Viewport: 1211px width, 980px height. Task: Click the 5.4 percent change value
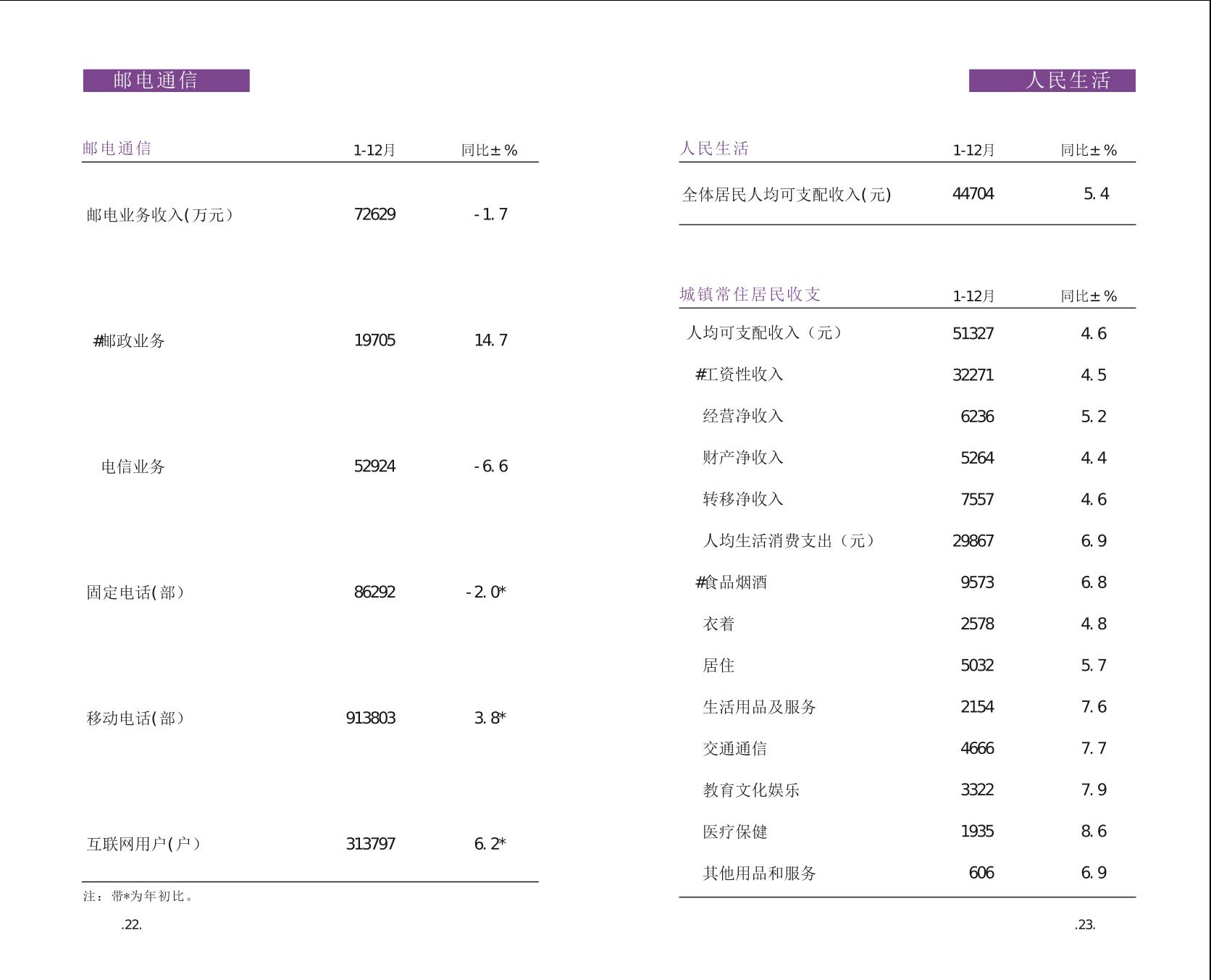coord(1097,194)
